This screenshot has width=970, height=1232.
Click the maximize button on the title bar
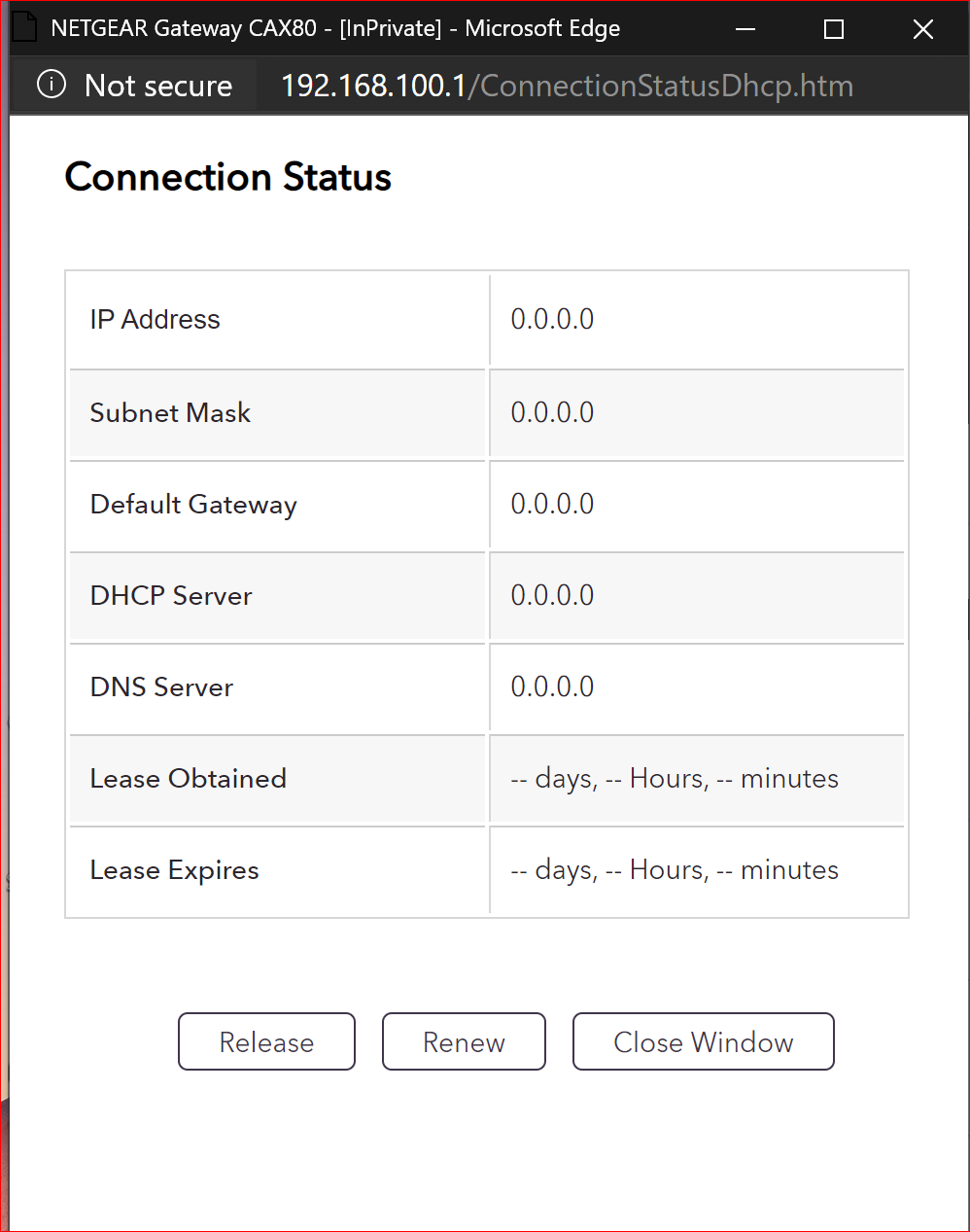click(833, 28)
